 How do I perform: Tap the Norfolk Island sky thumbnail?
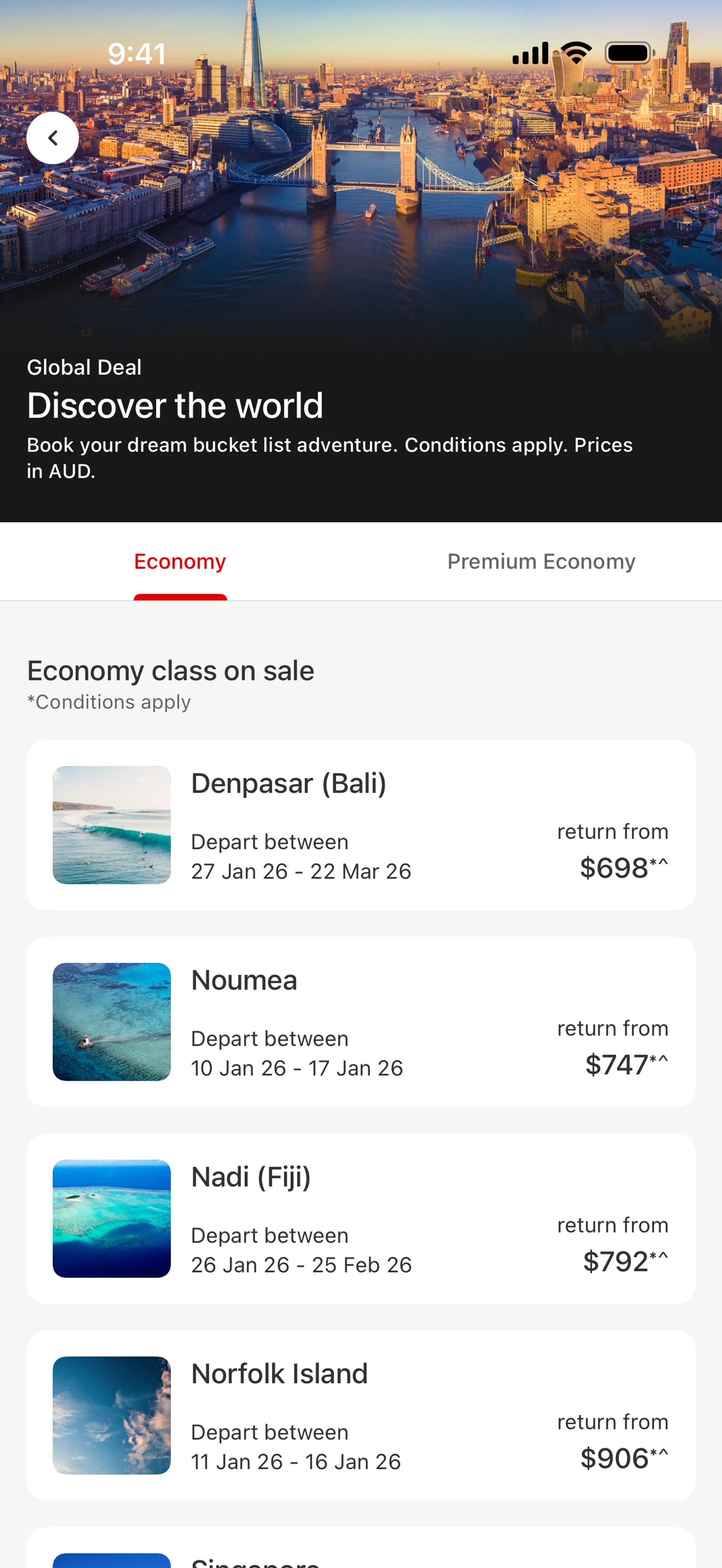click(x=111, y=1415)
